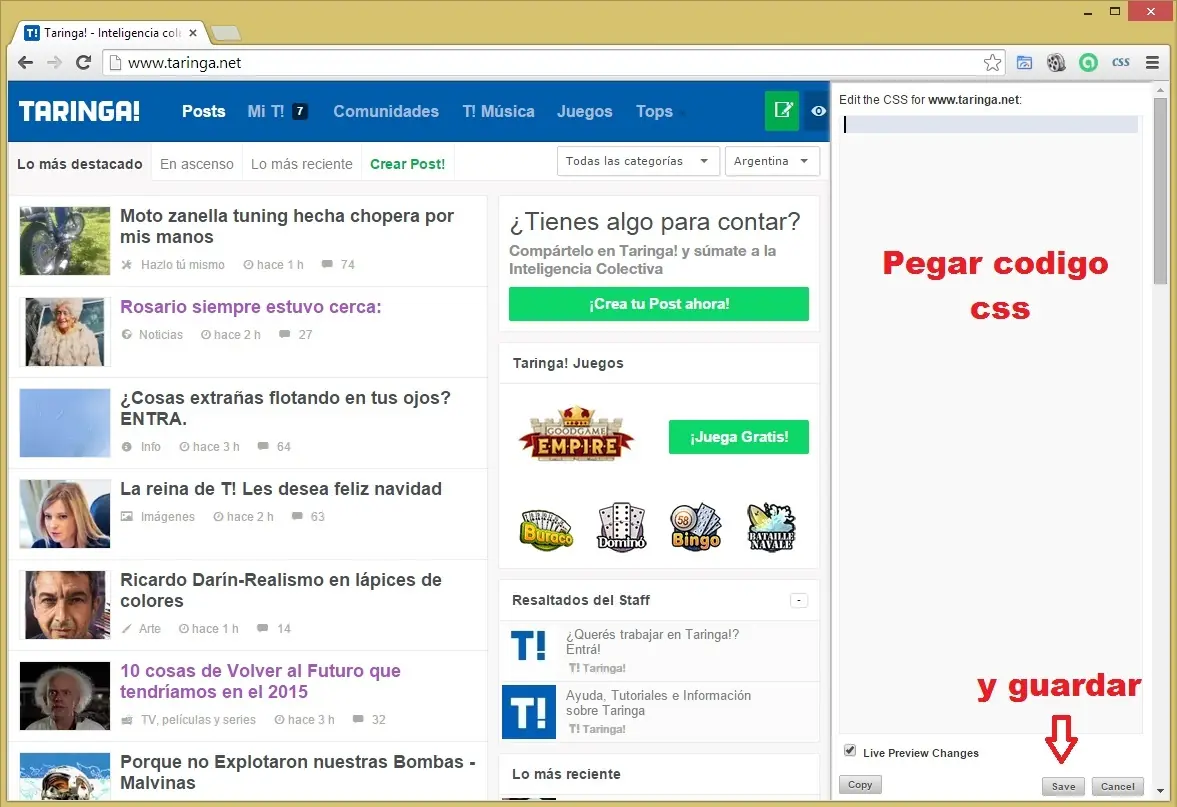Click Mi T! notification badge 7

point(300,111)
